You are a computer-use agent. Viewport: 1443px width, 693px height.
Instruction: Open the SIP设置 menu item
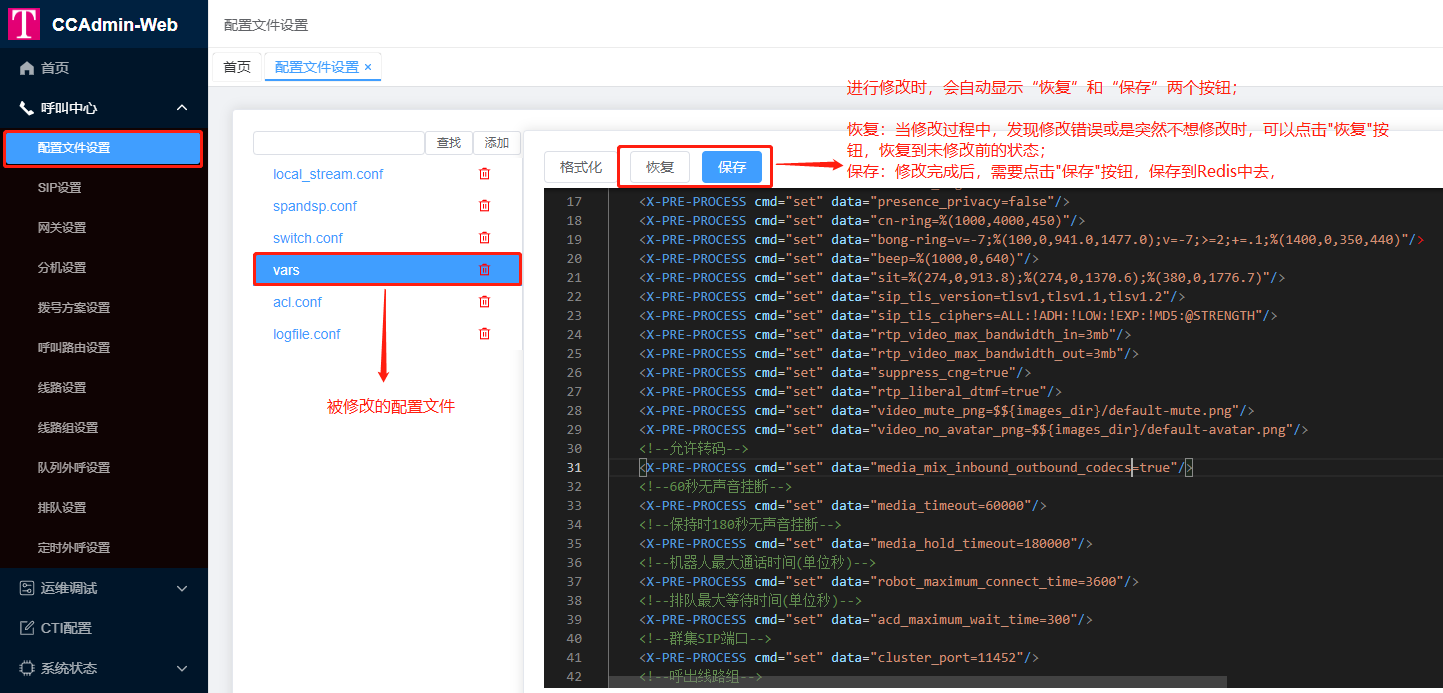(x=60, y=188)
